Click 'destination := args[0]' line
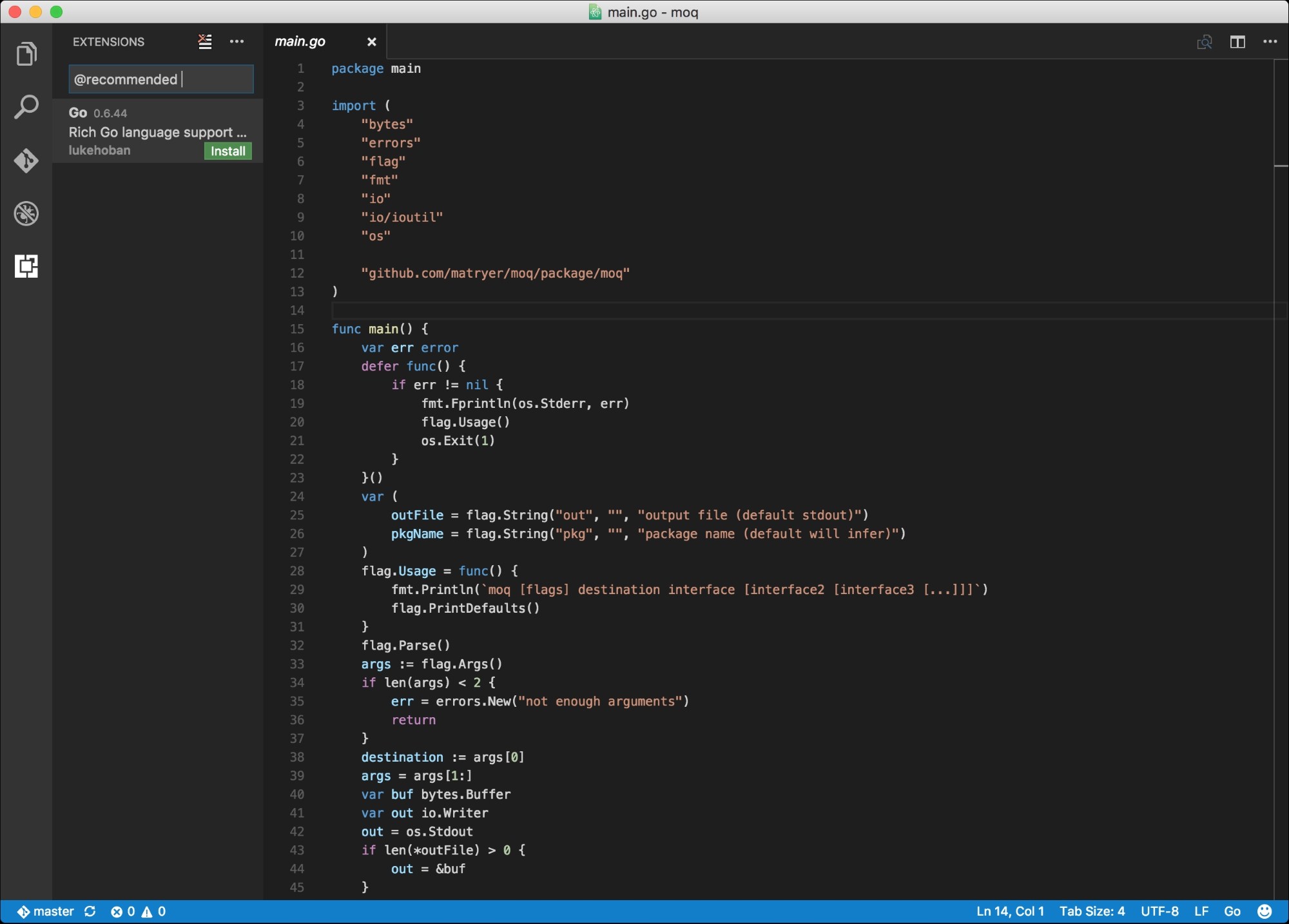 click(x=443, y=757)
